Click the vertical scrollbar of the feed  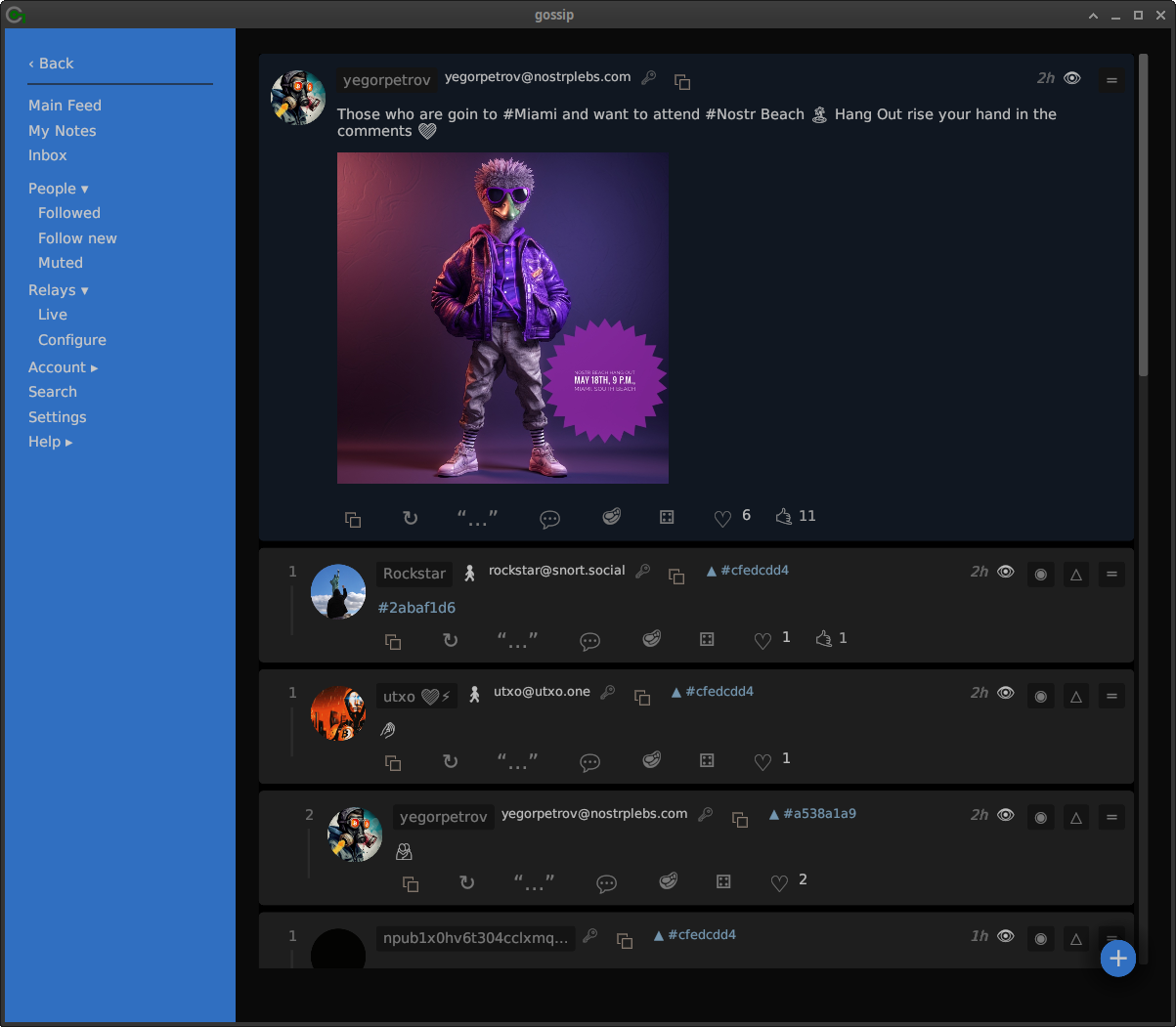(x=1143, y=215)
